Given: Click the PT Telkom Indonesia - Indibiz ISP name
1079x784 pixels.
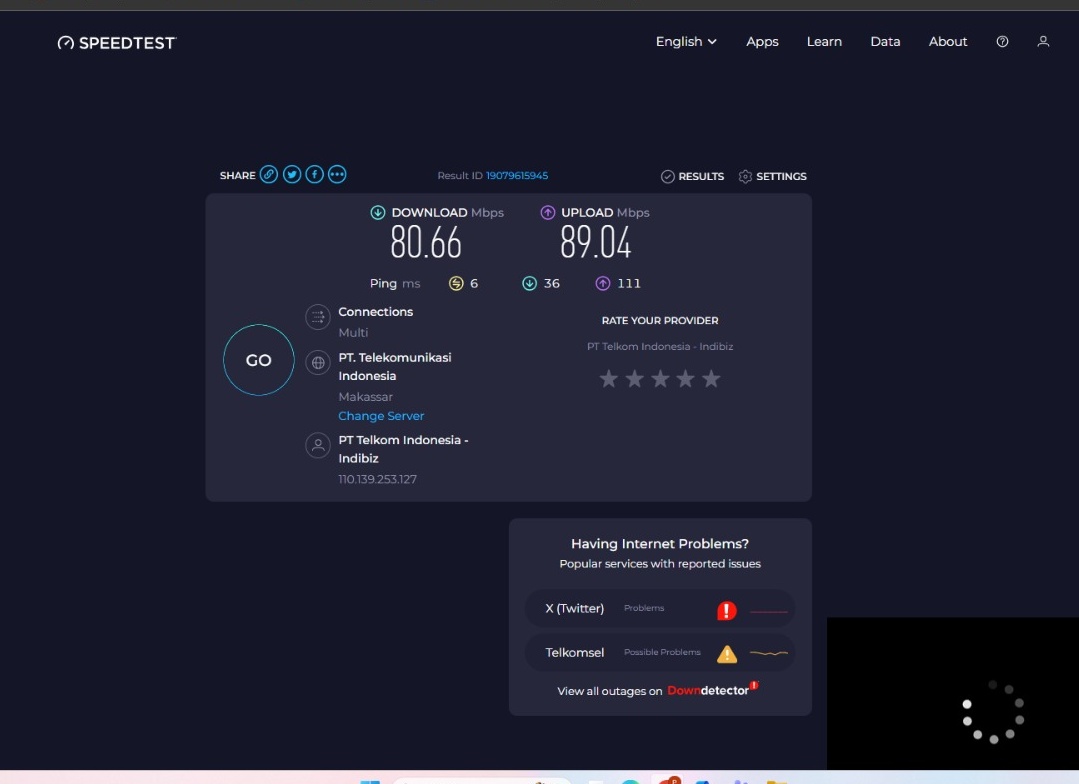Looking at the screenshot, I should (403, 449).
